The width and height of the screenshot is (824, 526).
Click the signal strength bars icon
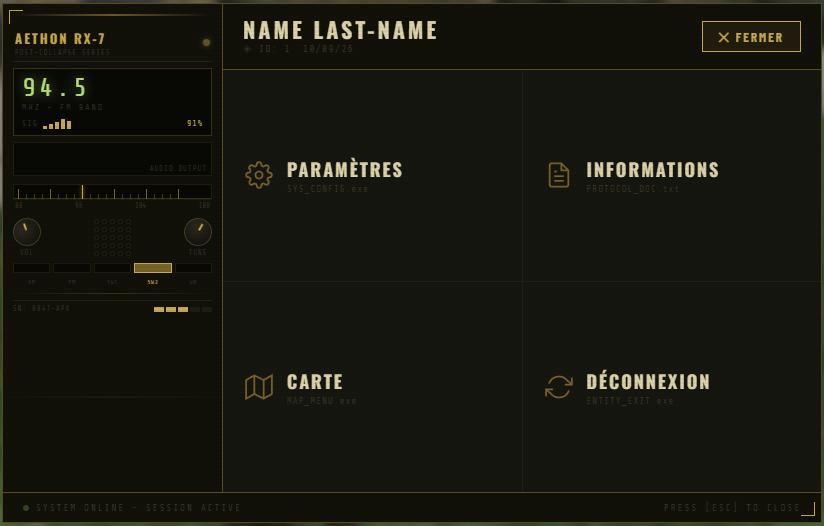coord(57,124)
